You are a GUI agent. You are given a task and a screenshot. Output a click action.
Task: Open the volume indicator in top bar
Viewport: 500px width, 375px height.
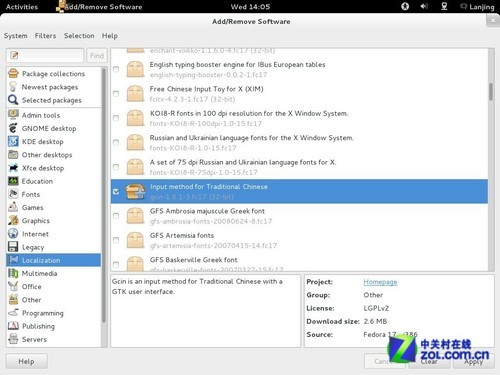tap(424, 6)
